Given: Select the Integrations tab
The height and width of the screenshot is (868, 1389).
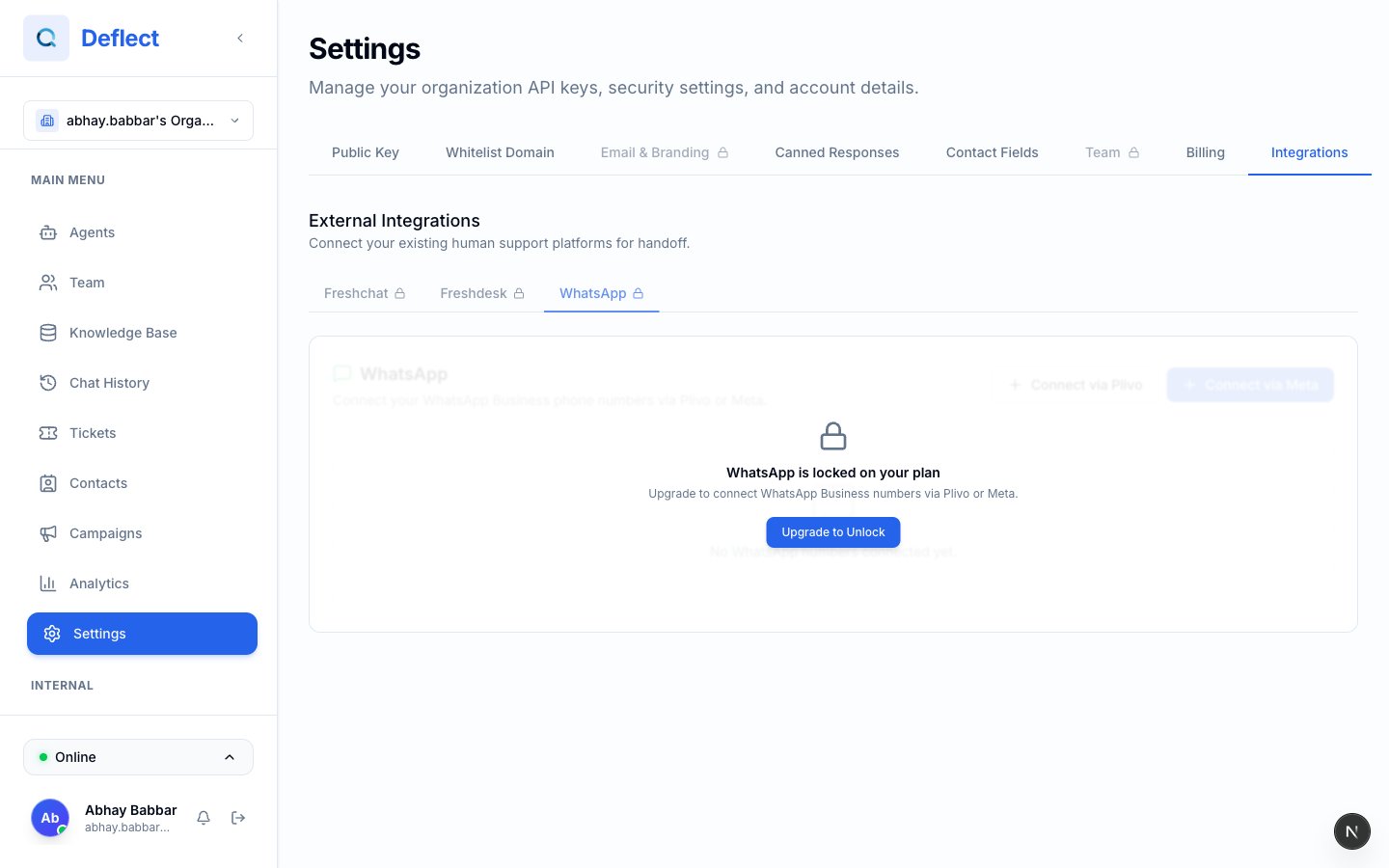Looking at the screenshot, I should (1310, 152).
